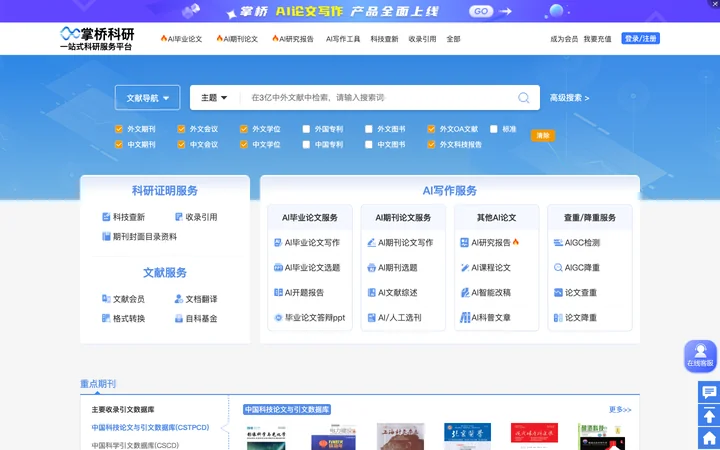The width and height of the screenshot is (720, 450).
Task: Open the 主题 search field dropdown
Action: (x=214, y=97)
